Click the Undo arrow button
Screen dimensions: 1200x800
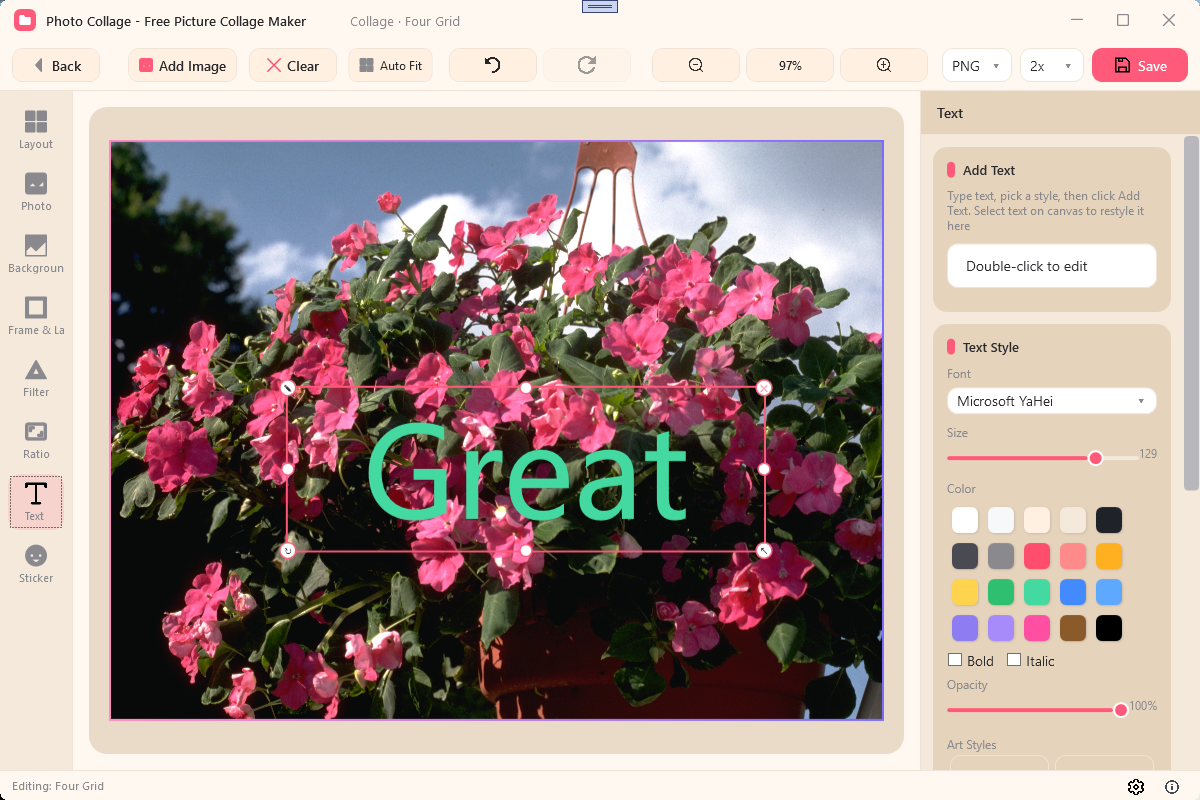[493, 65]
